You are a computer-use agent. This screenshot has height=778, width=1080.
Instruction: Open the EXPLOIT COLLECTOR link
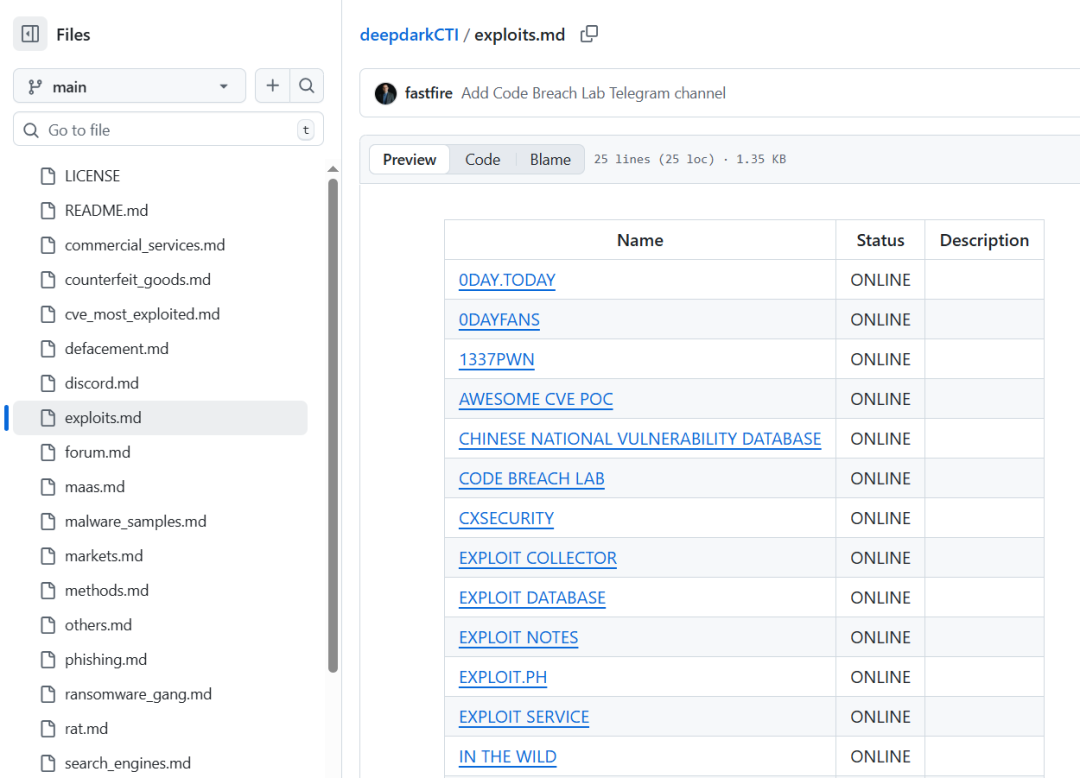538,558
